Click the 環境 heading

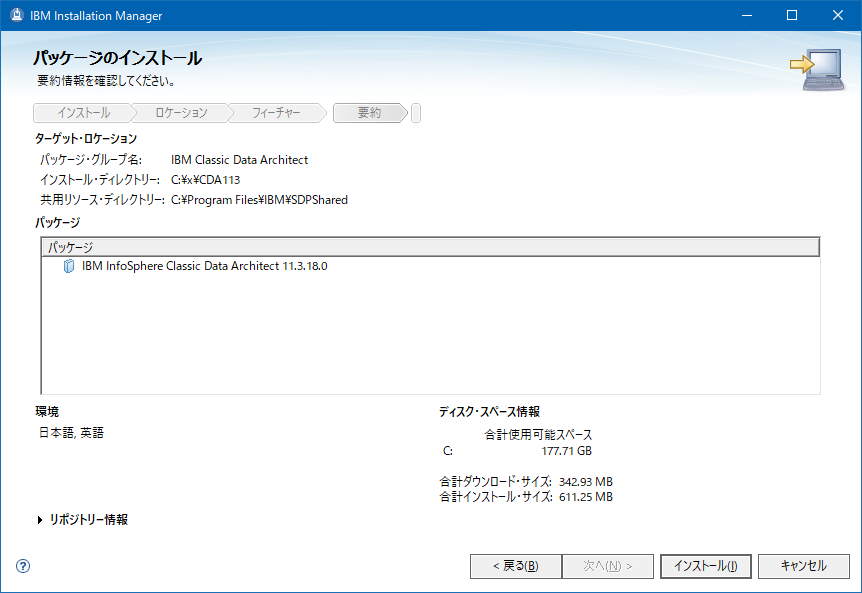click(x=47, y=412)
